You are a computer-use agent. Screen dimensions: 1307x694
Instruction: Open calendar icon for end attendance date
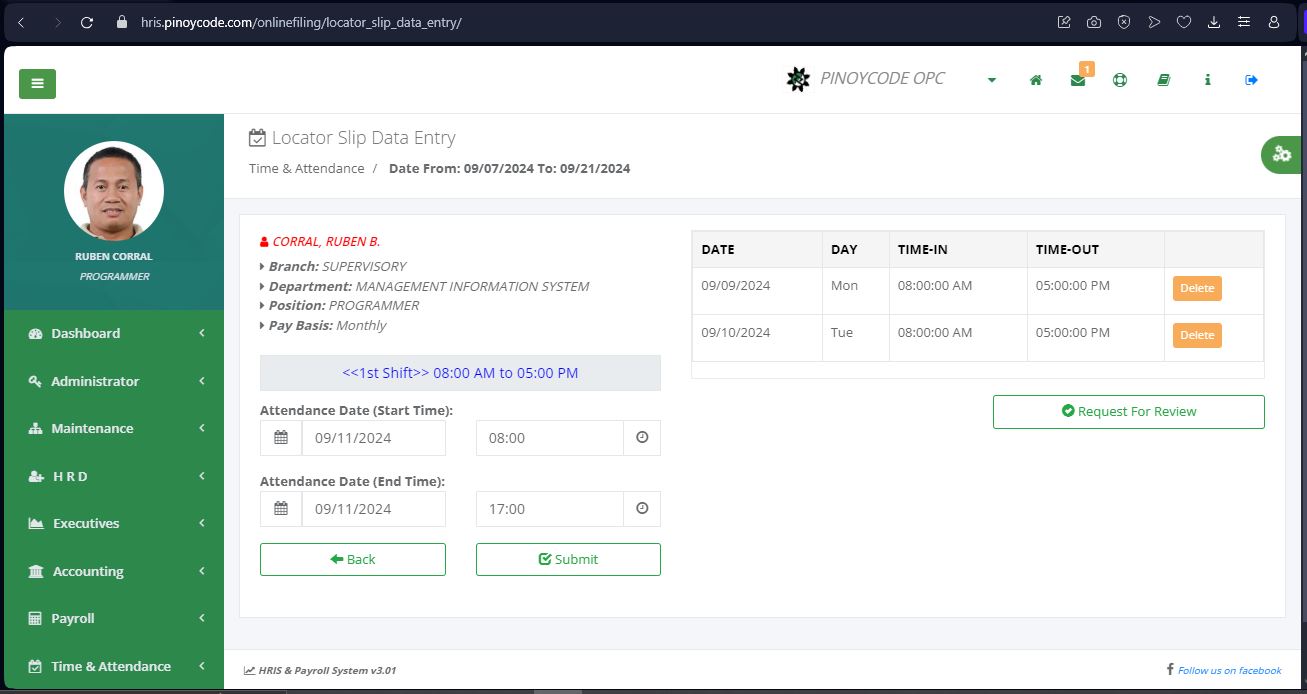281,509
